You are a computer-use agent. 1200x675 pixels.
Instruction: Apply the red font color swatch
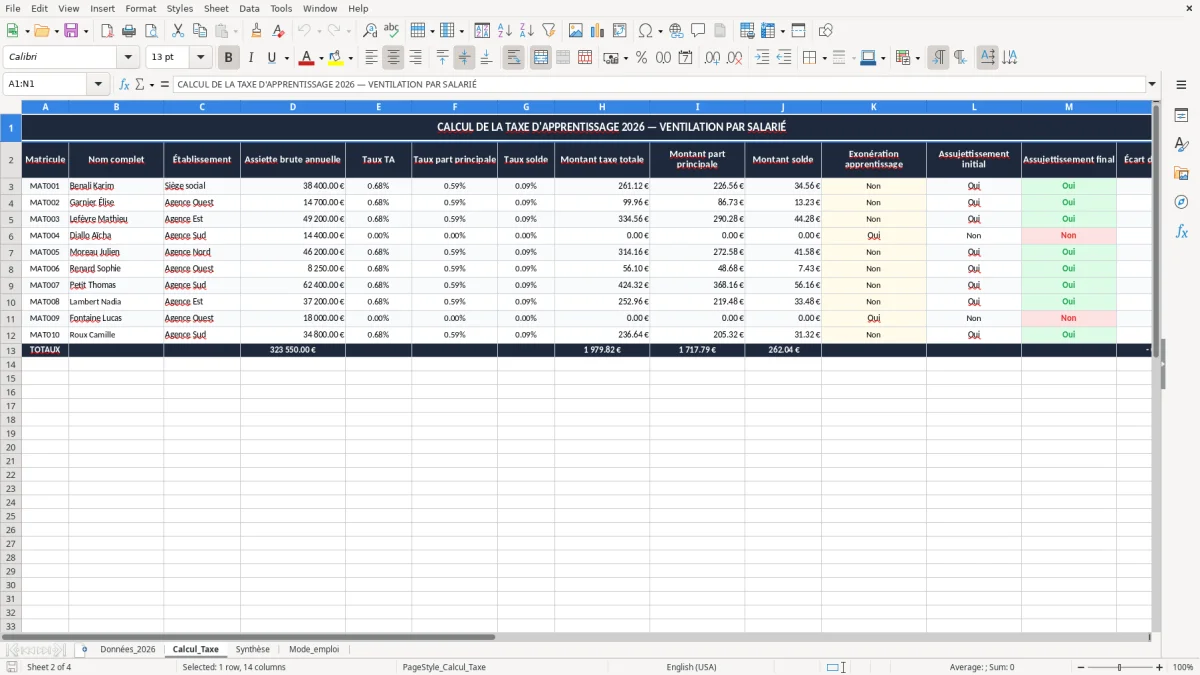[307, 58]
